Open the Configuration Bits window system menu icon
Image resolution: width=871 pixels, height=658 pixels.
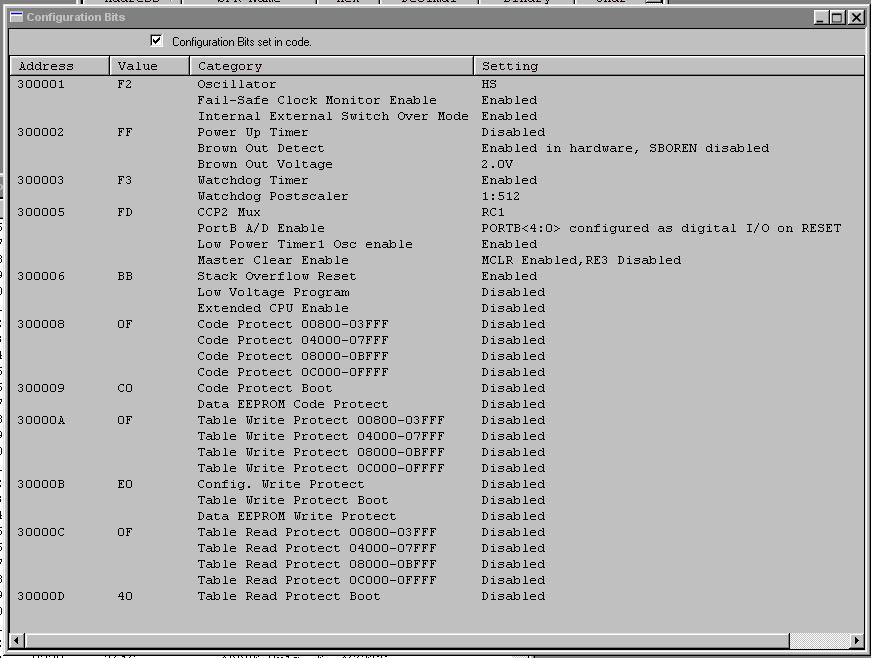point(16,17)
